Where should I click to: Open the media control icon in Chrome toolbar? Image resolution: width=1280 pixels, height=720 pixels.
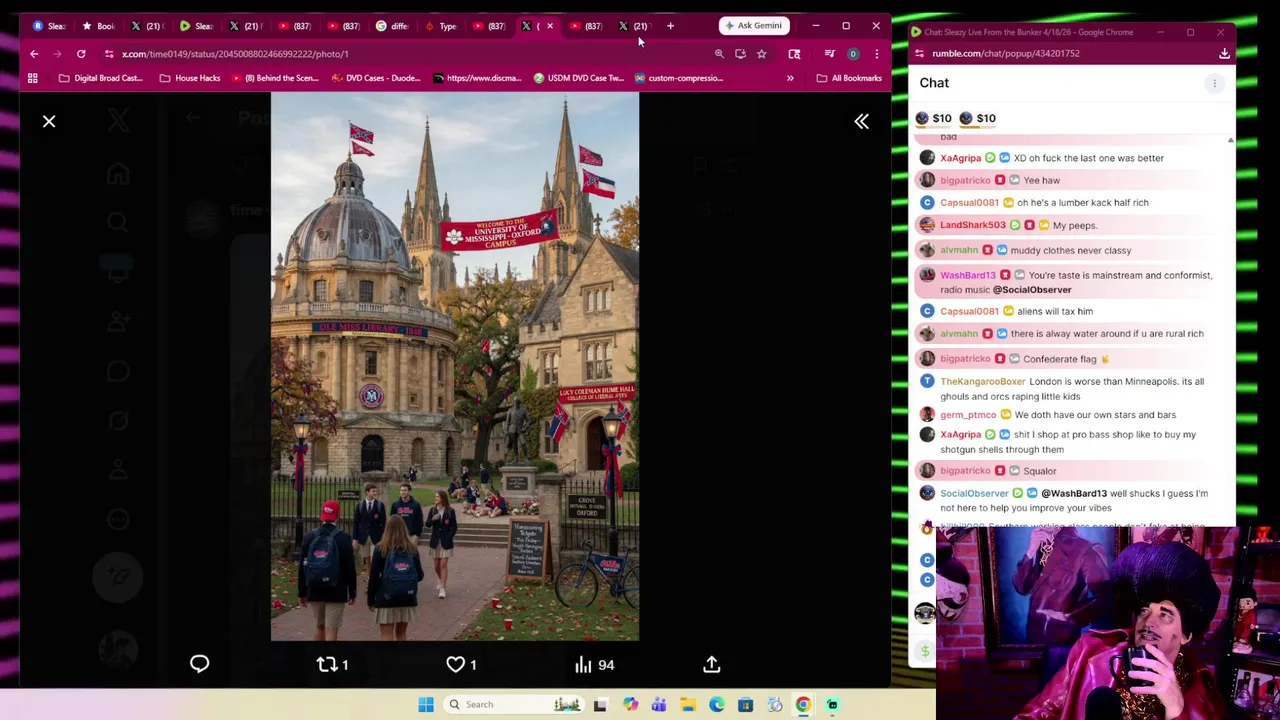(829, 54)
